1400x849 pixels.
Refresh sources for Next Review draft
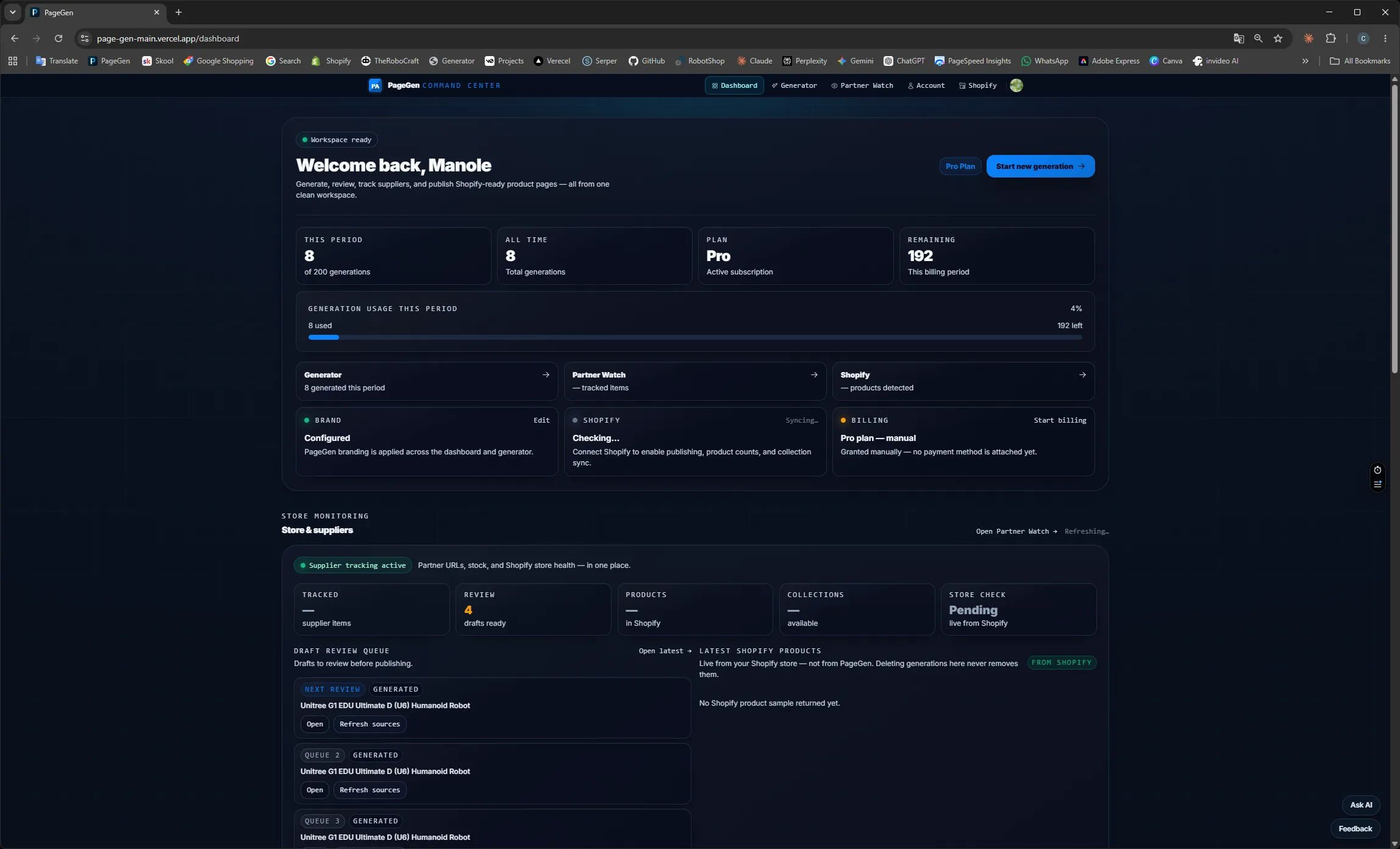tap(370, 725)
